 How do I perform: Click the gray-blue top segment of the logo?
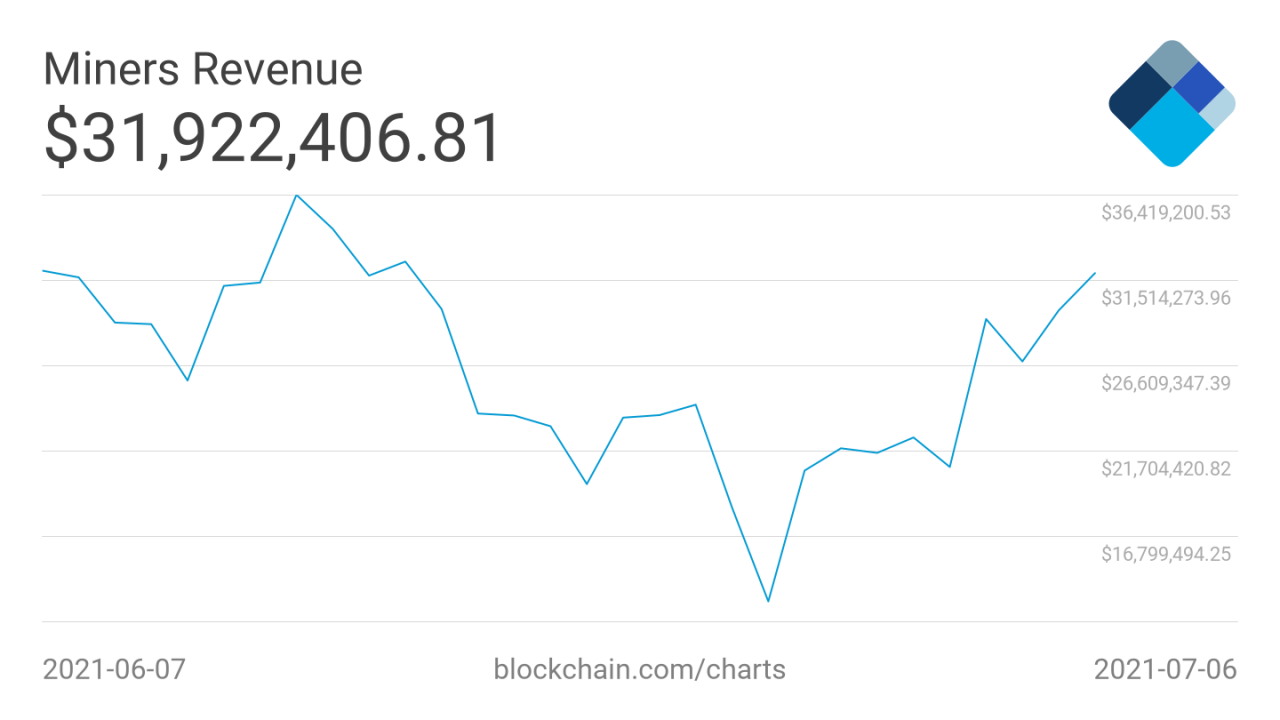(1172, 64)
